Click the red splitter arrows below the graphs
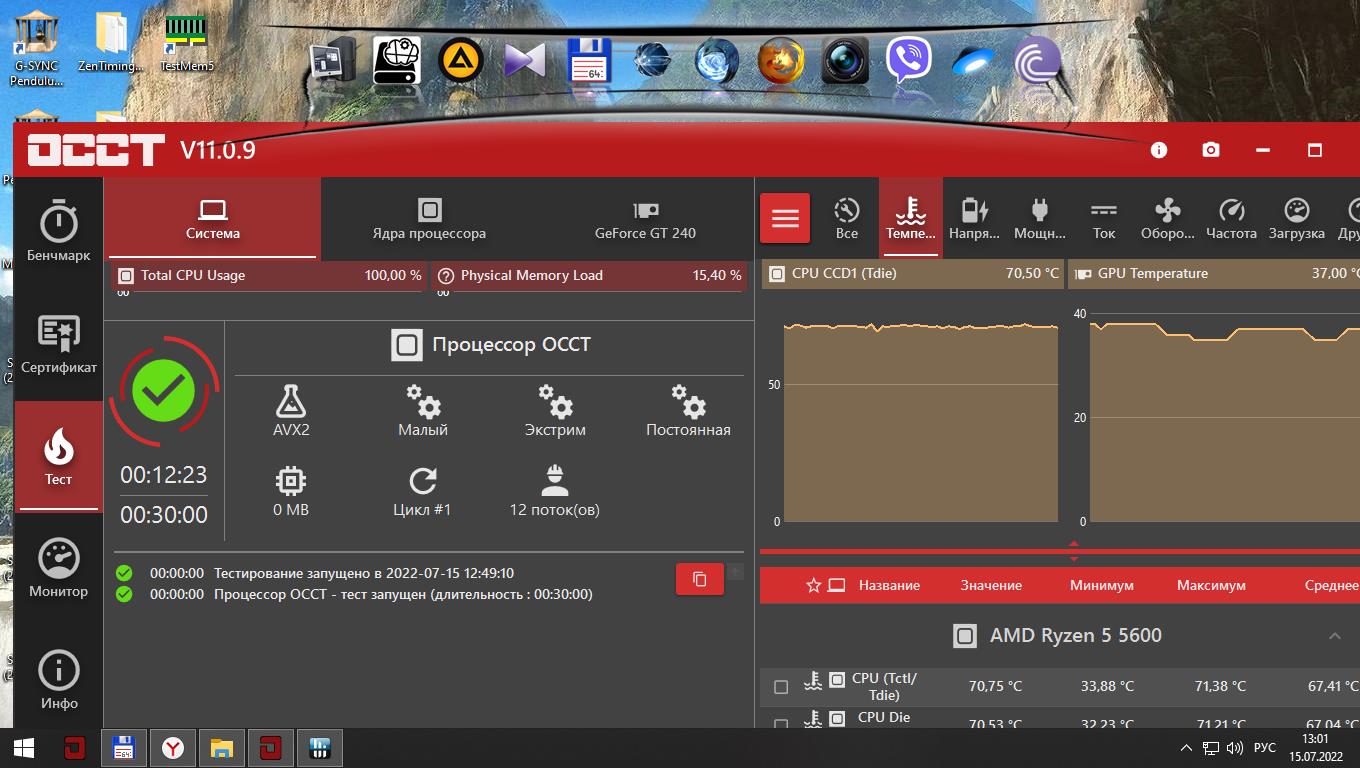The height and width of the screenshot is (768, 1360). pos(1074,552)
